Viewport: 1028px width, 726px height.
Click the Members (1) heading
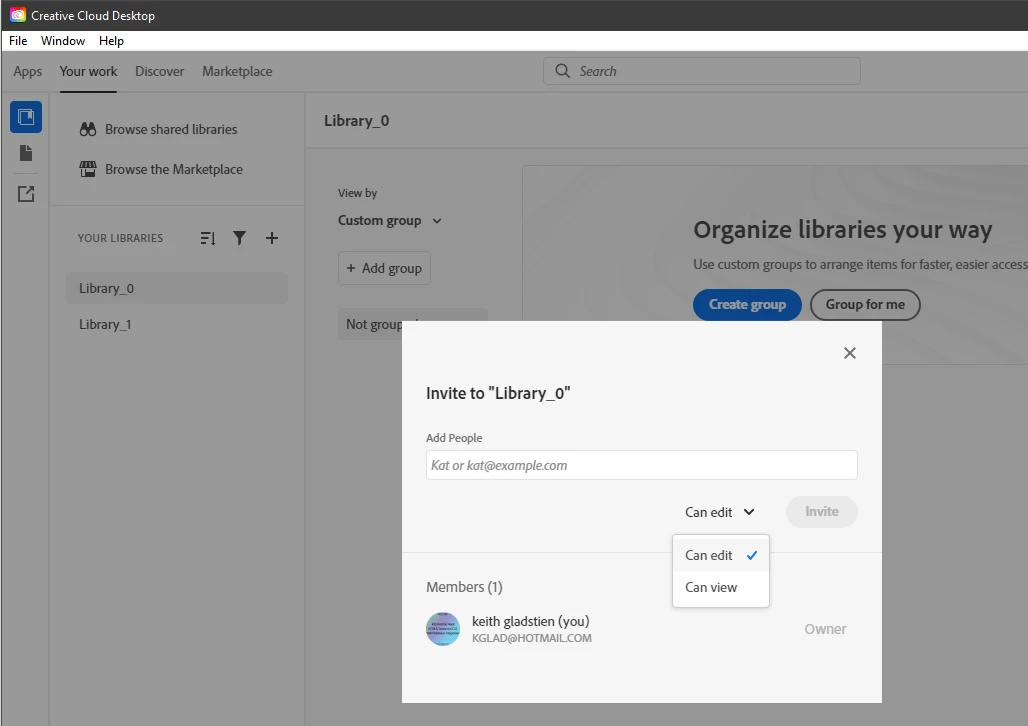[x=464, y=587]
